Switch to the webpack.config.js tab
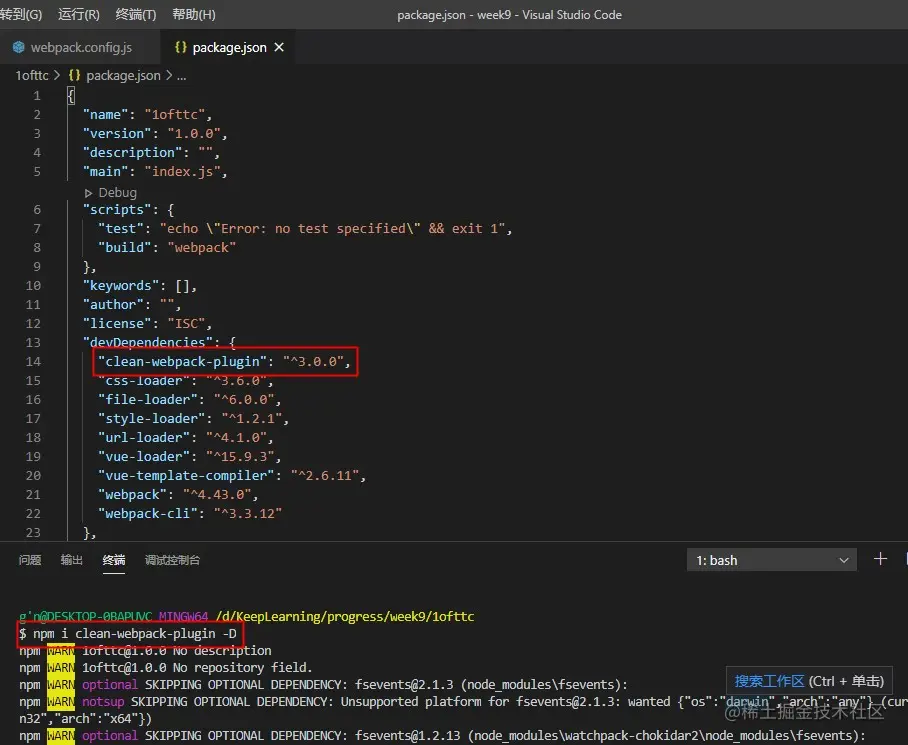Viewport: 908px width, 745px height. [x=81, y=47]
